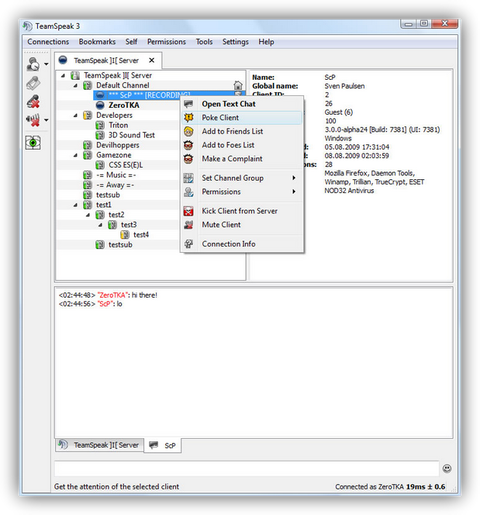Select the *** ScP *** [RECORDING] client row

(x=169, y=95)
